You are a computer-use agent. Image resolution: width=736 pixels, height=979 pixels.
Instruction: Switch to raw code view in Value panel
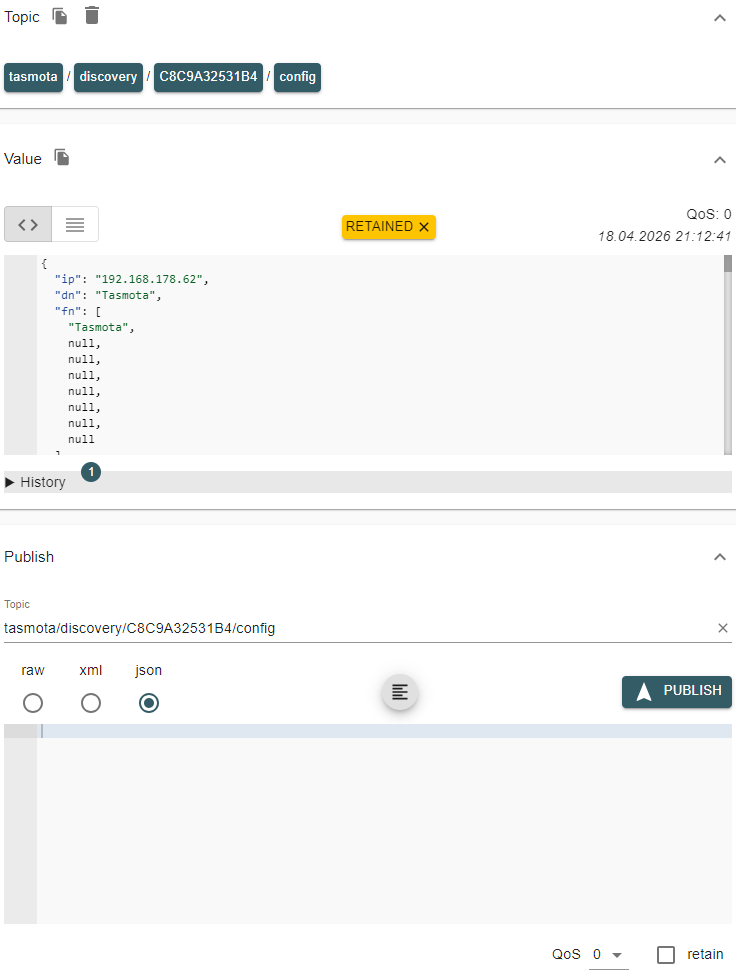(x=27, y=223)
